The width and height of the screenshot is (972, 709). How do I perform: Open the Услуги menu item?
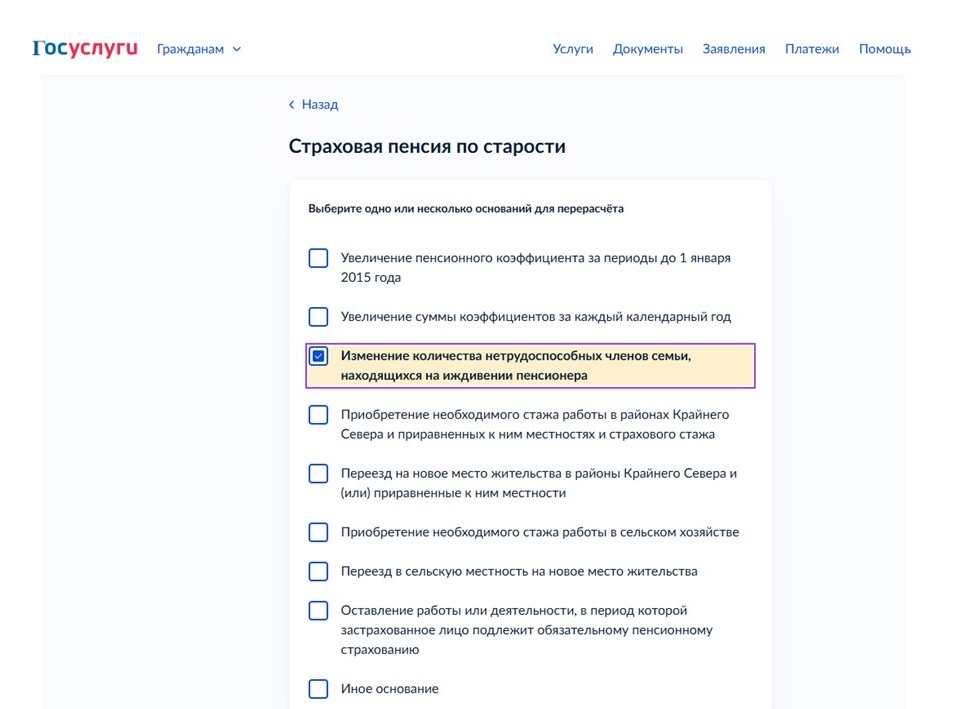(x=573, y=48)
